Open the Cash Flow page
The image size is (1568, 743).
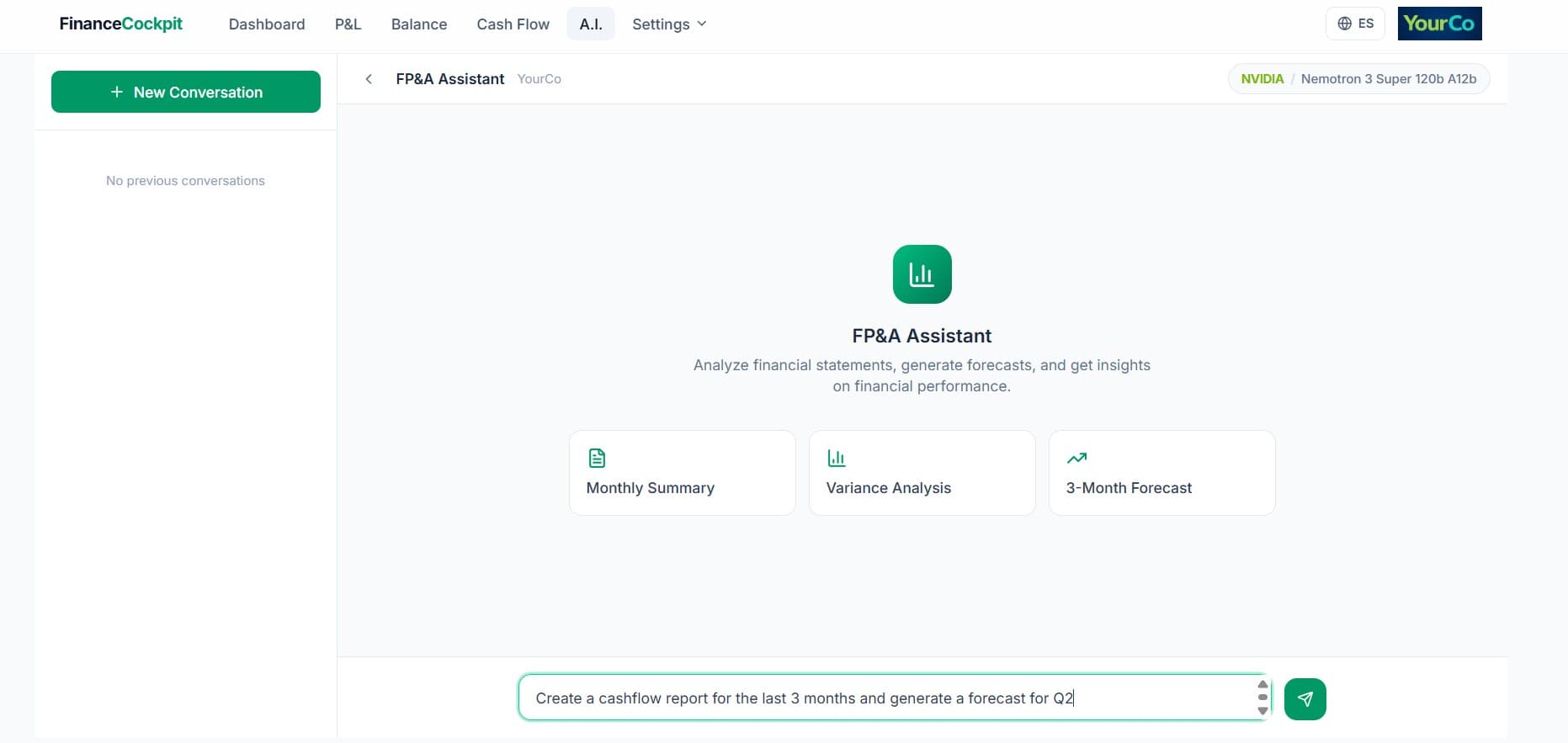pos(513,24)
